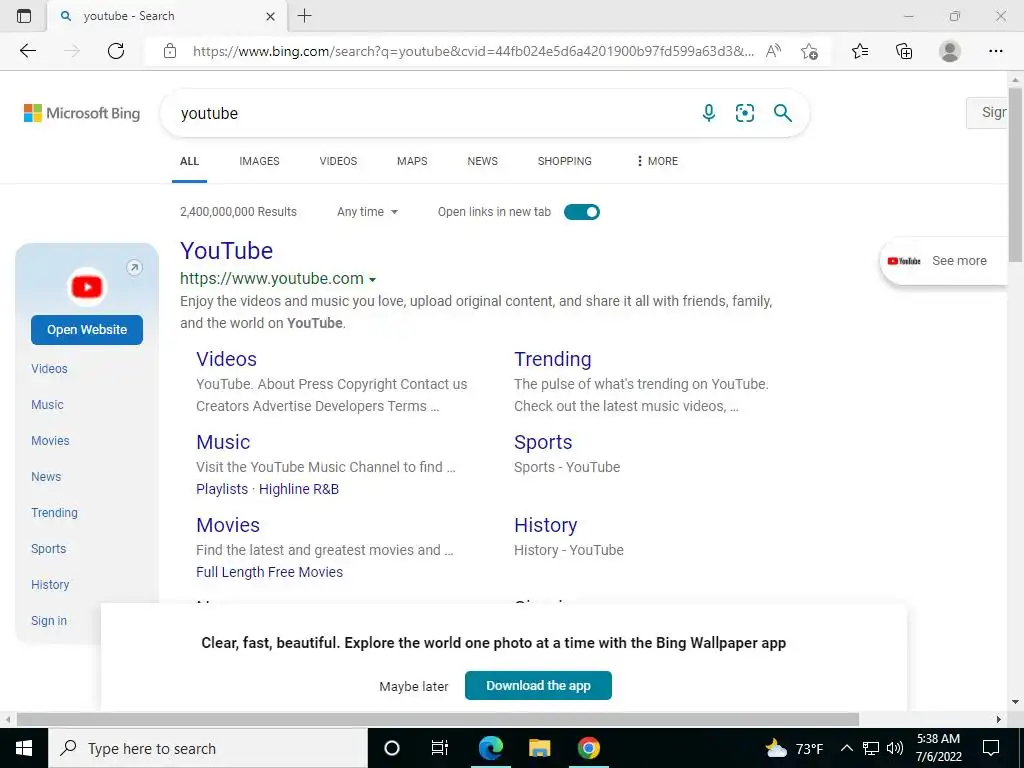1024x768 pixels.
Task: Open Settings and more ellipsis menu
Action: pyautogui.click(x=995, y=51)
